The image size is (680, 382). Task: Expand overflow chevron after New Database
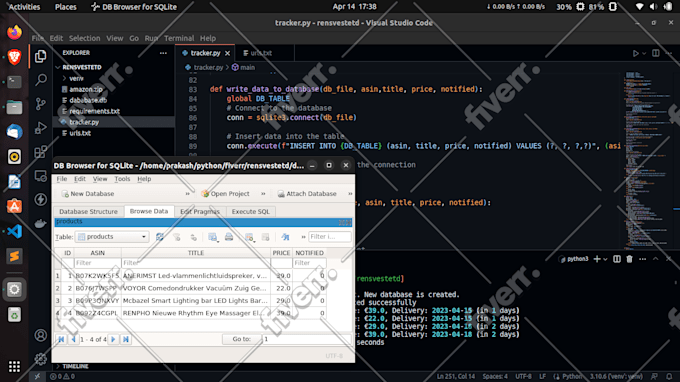coord(187,194)
